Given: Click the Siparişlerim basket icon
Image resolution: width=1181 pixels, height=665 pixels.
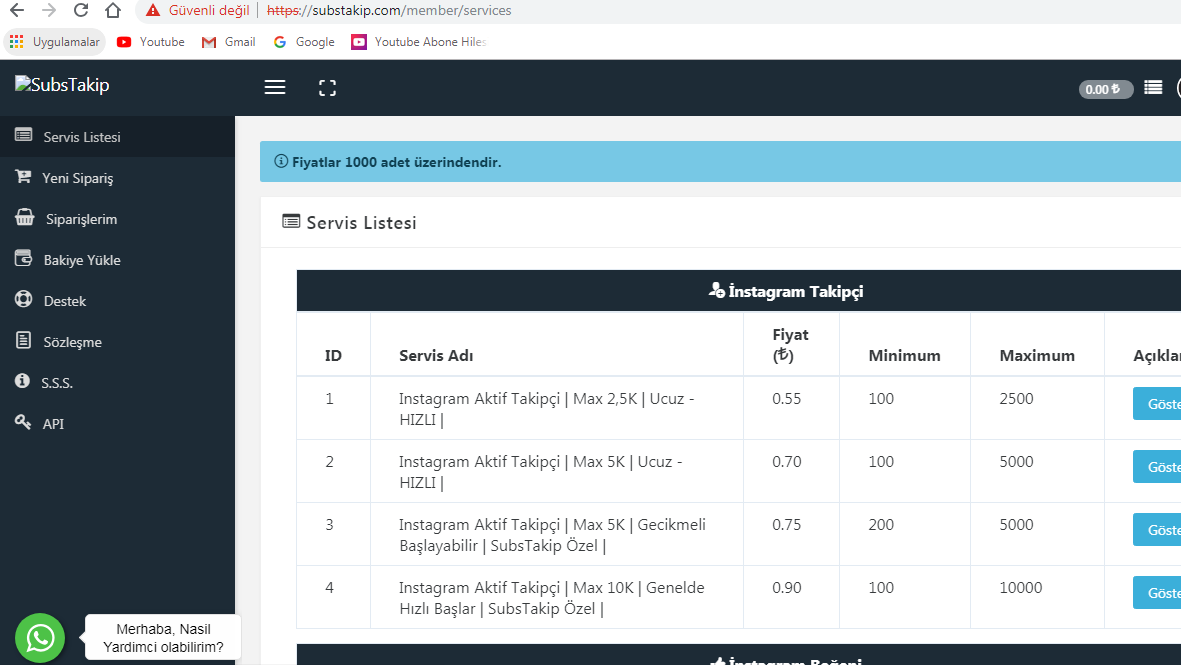Looking at the screenshot, I should click(24, 217).
